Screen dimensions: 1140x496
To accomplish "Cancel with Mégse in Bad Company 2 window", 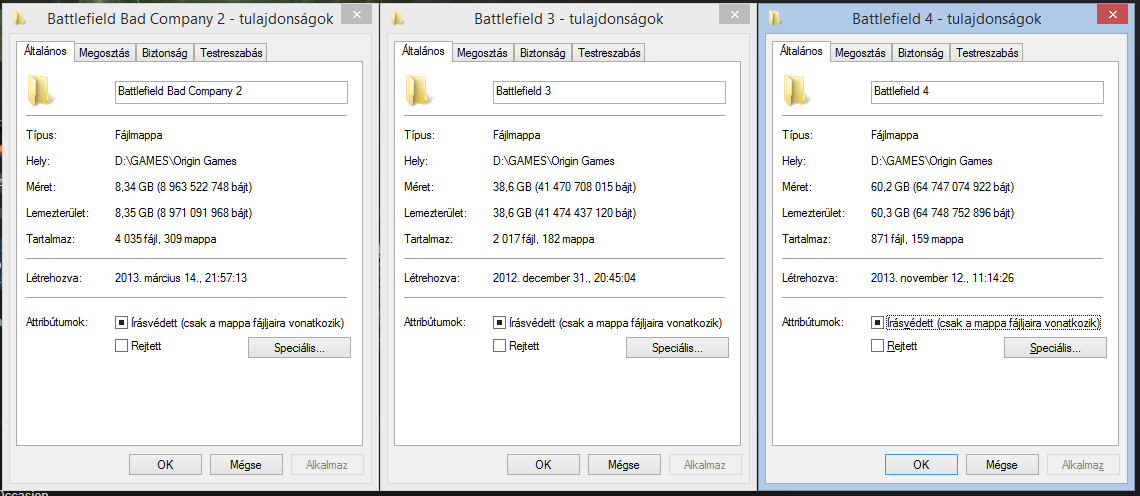I will (x=246, y=464).
